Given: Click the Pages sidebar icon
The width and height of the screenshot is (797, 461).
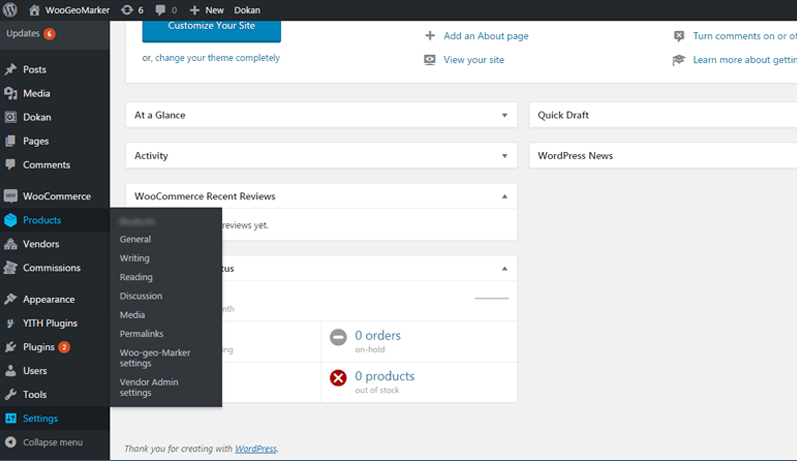Looking at the screenshot, I should 11,141.
